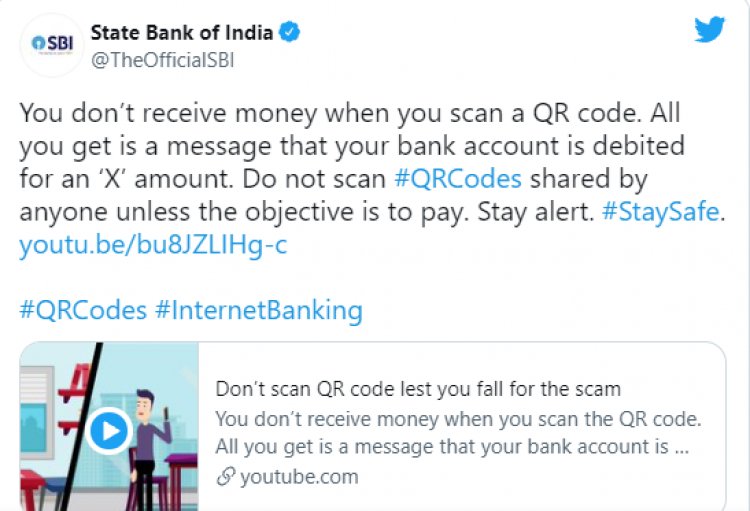The height and width of the screenshot is (511, 750).
Task: Click the chain link icon beside youtube.com
Action: [226, 477]
